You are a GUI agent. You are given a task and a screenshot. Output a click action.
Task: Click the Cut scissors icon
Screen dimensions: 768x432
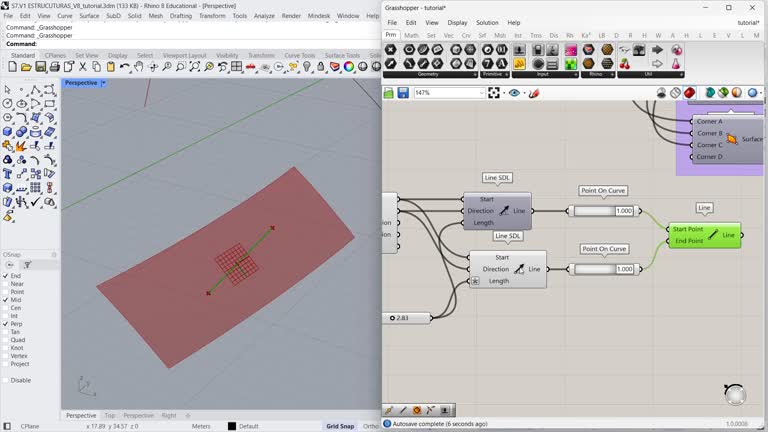coord(83,67)
